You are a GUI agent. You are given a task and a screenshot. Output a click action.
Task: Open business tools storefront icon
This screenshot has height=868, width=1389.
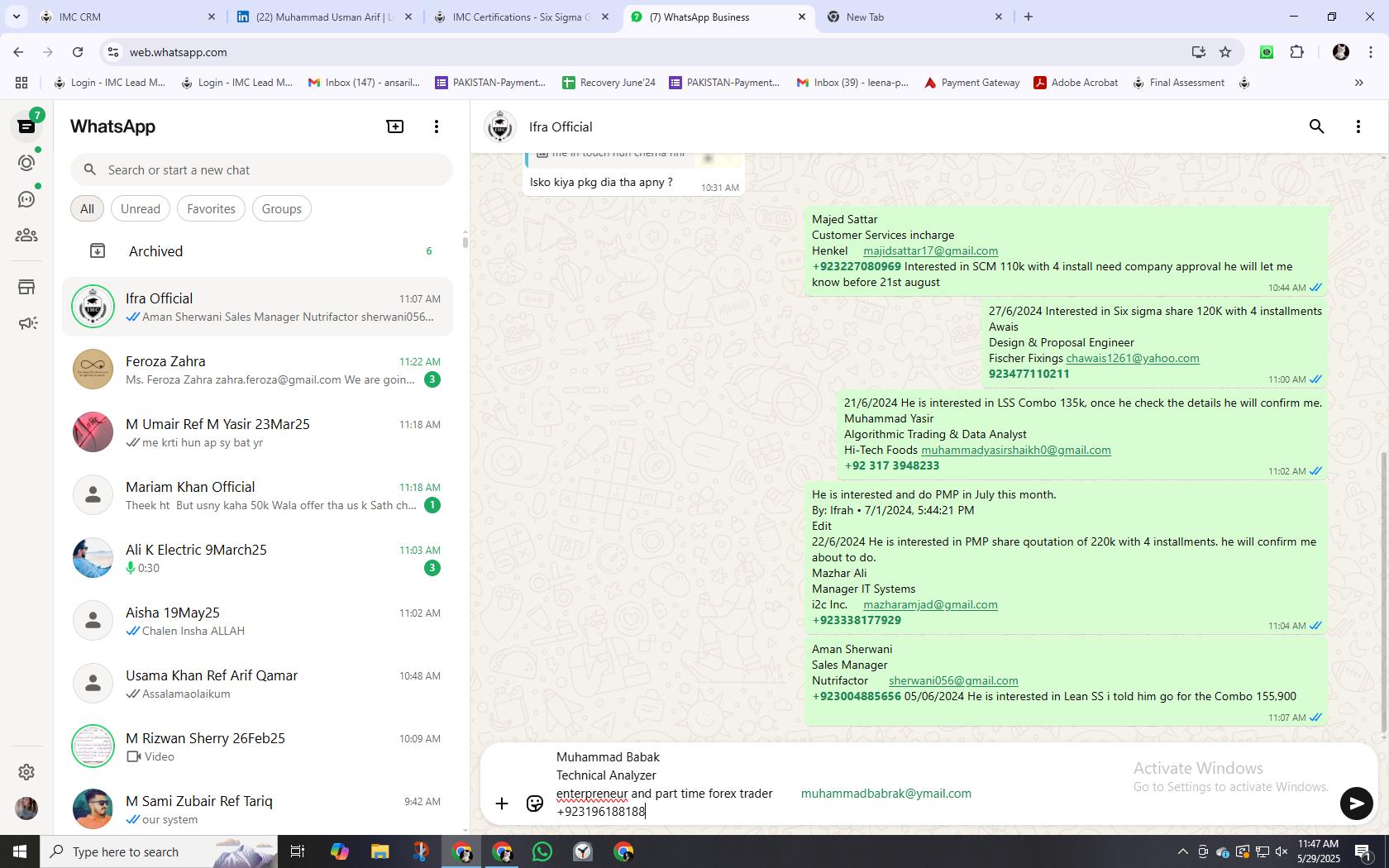(26, 287)
